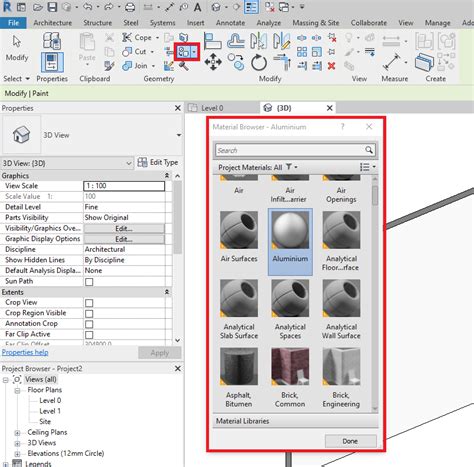Click the Apply button in Properties
This screenshot has width=474, height=467.
coord(160,353)
